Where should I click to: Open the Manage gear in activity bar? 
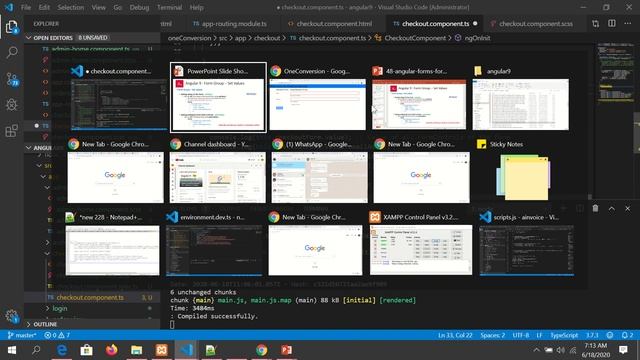(x=11, y=316)
